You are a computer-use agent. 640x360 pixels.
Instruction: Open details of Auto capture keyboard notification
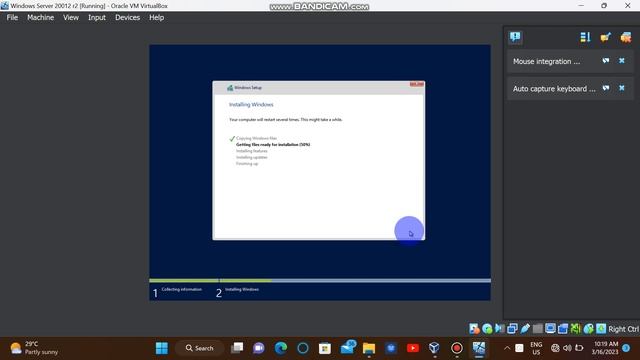pyautogui.click(x=554, y=89)
